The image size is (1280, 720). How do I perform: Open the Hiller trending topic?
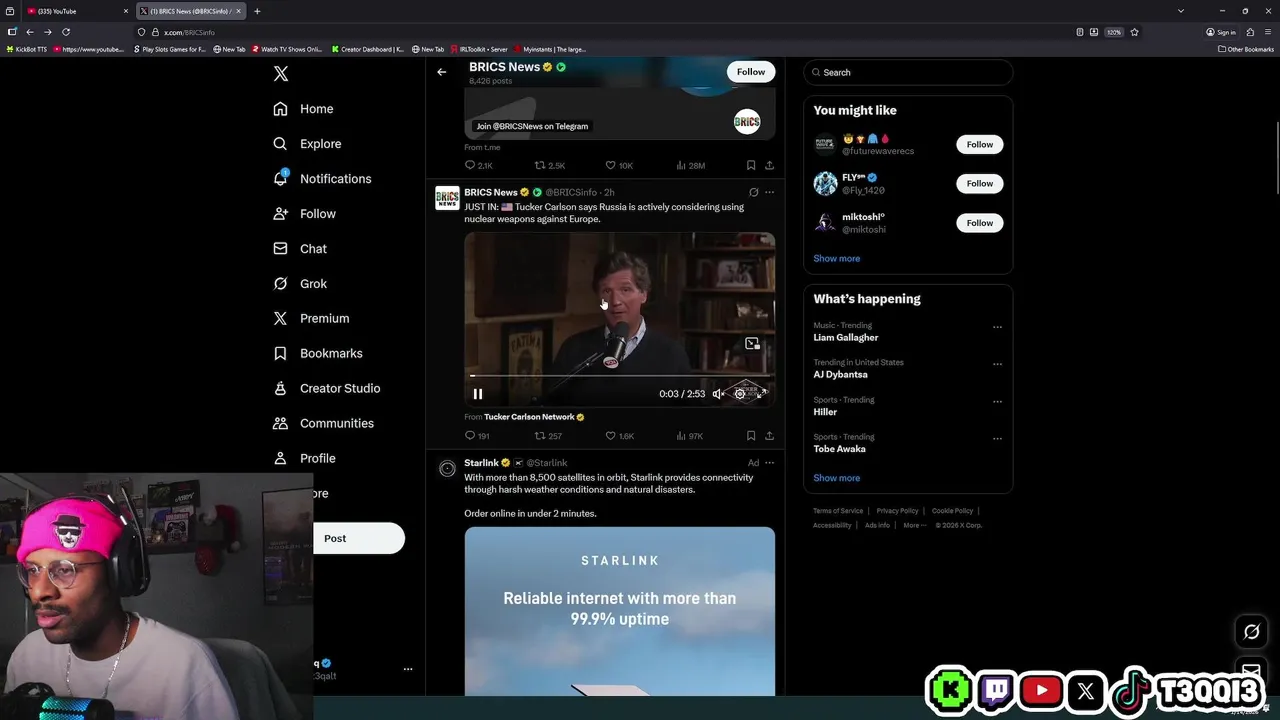[825, 412]
